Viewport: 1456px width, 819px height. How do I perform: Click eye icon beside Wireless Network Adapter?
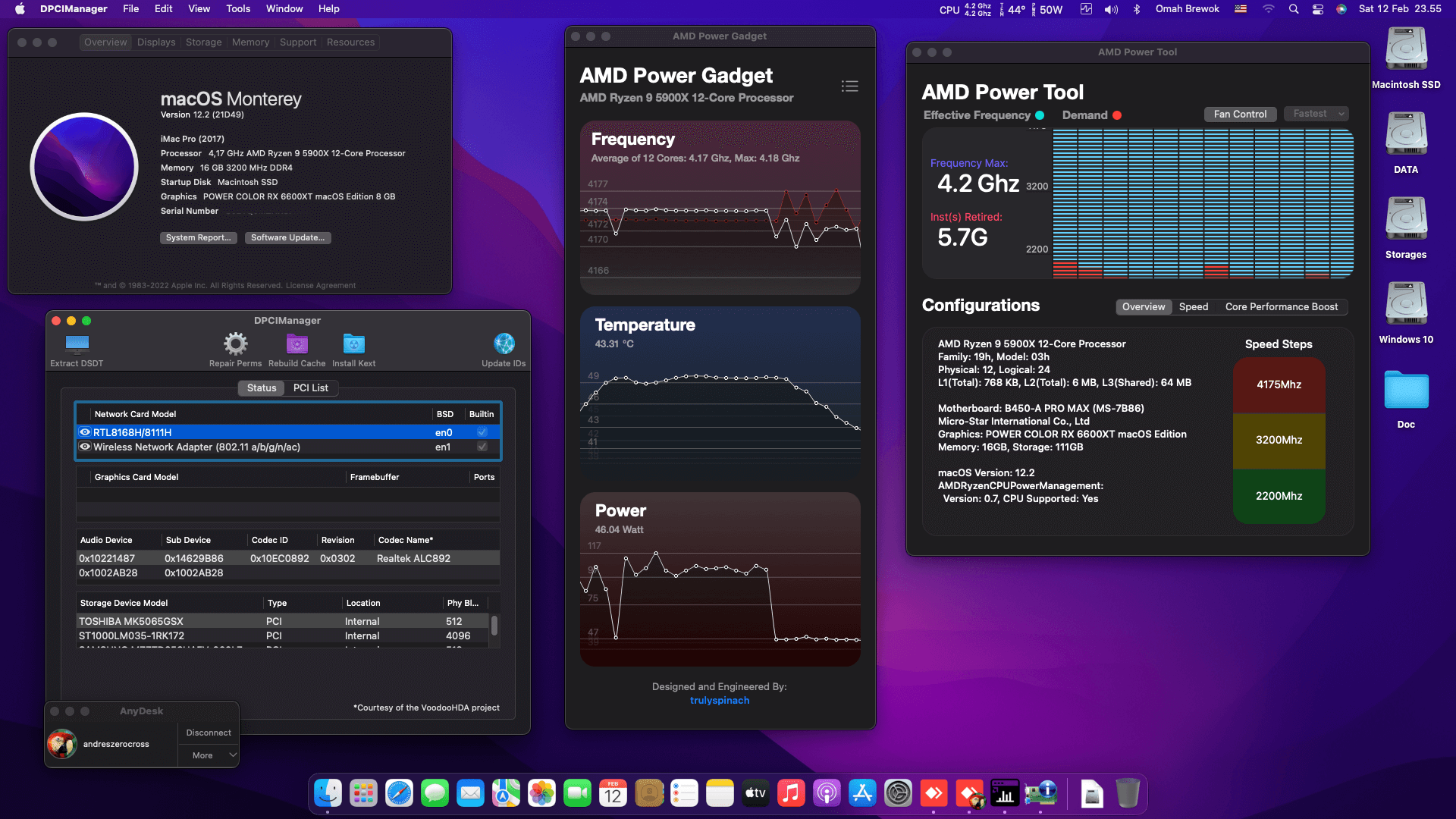coord(85,447)
